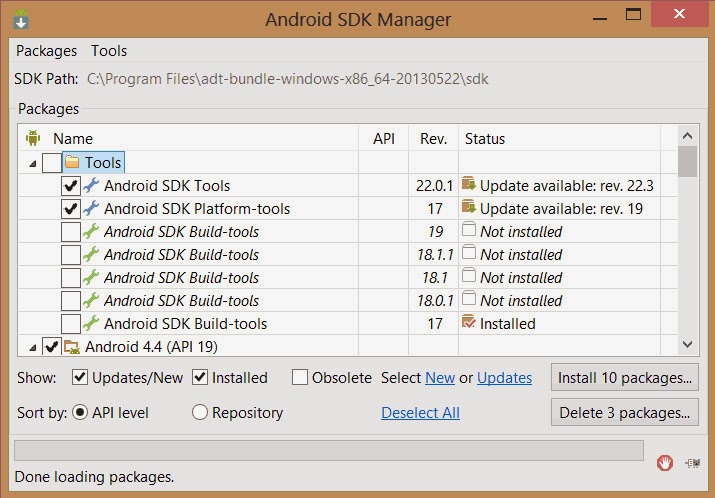The height and width of the screenshot is (498, 715).
Task: Click the Deselect All link
Action: pos(420,412)
